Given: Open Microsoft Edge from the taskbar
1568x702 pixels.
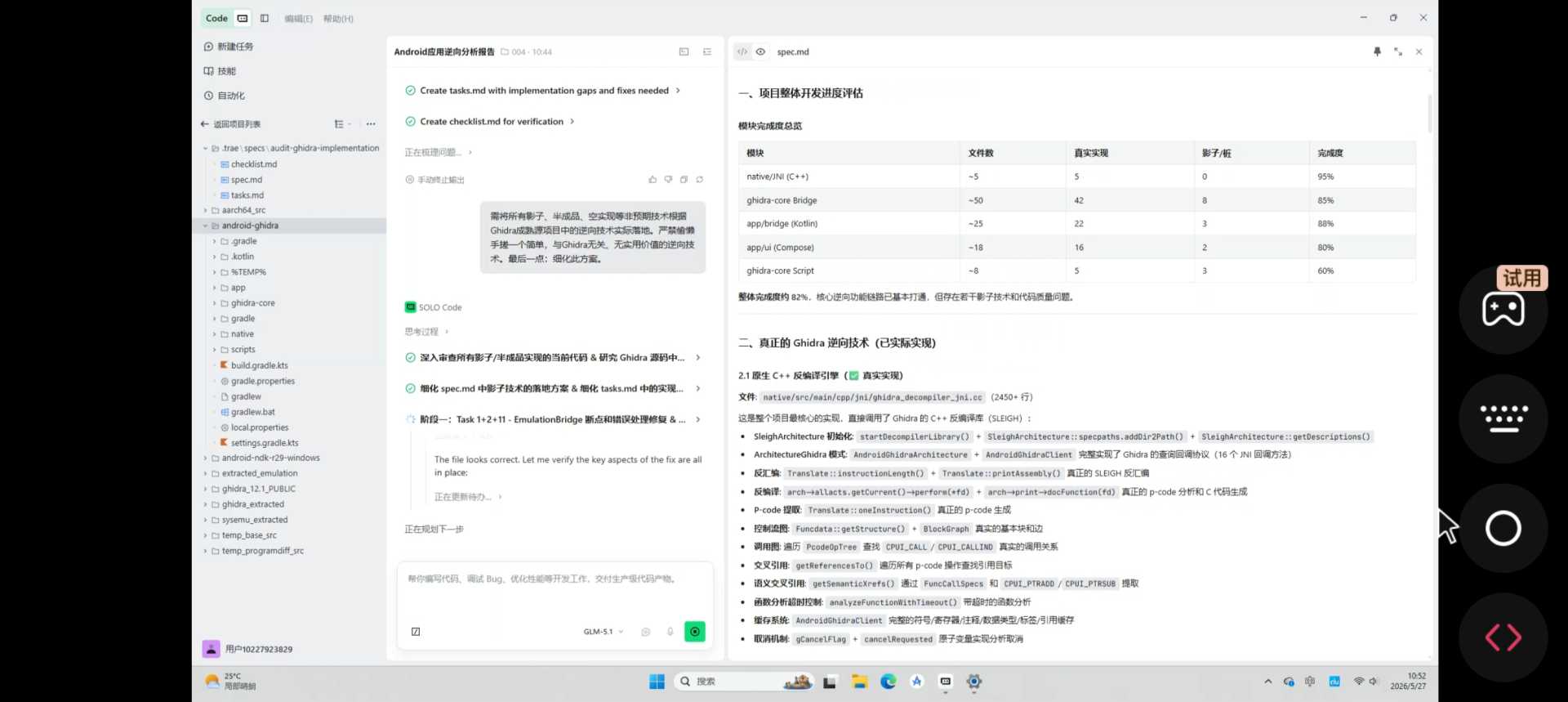Looking at the screenshot, I should click(x=888, y=682).
